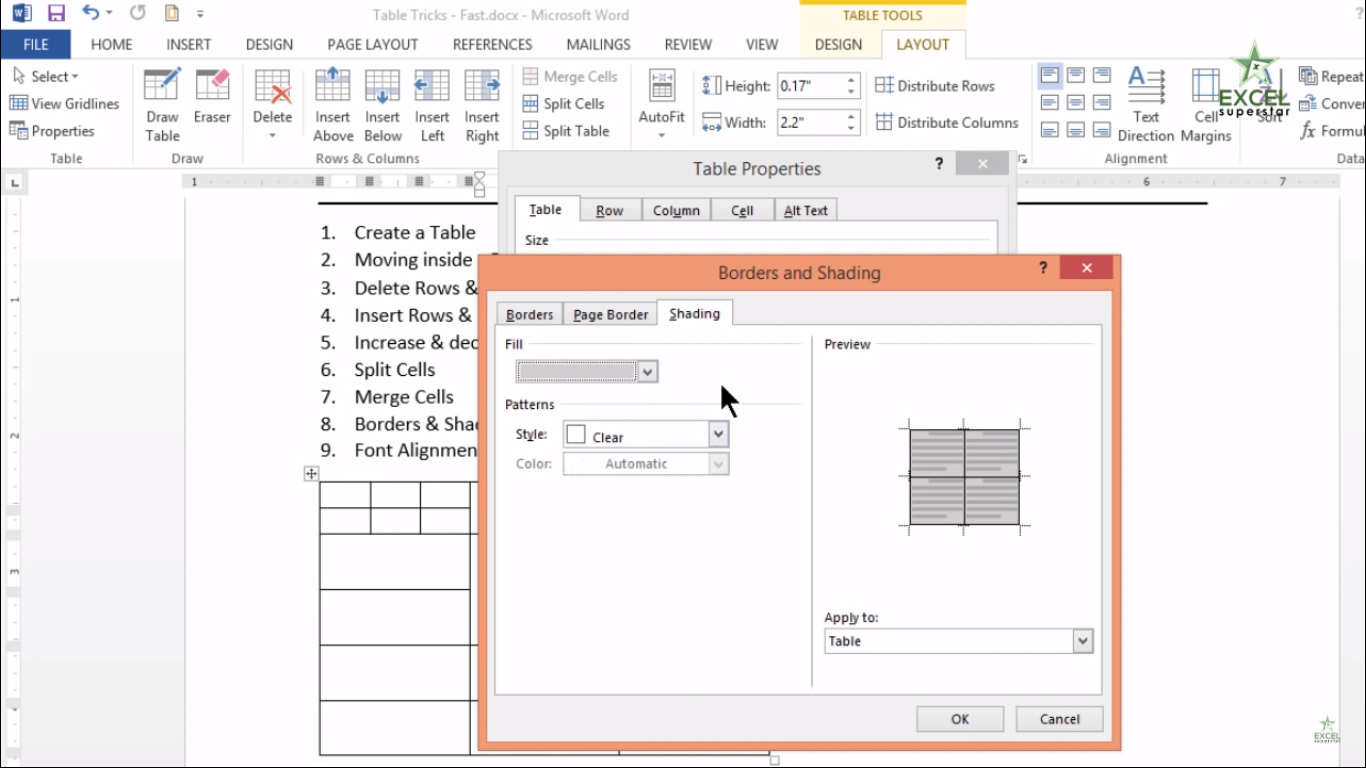Open Customize Quick Access Toolbar dropdown
The image size is (1366, 768).
click(201, 15)
